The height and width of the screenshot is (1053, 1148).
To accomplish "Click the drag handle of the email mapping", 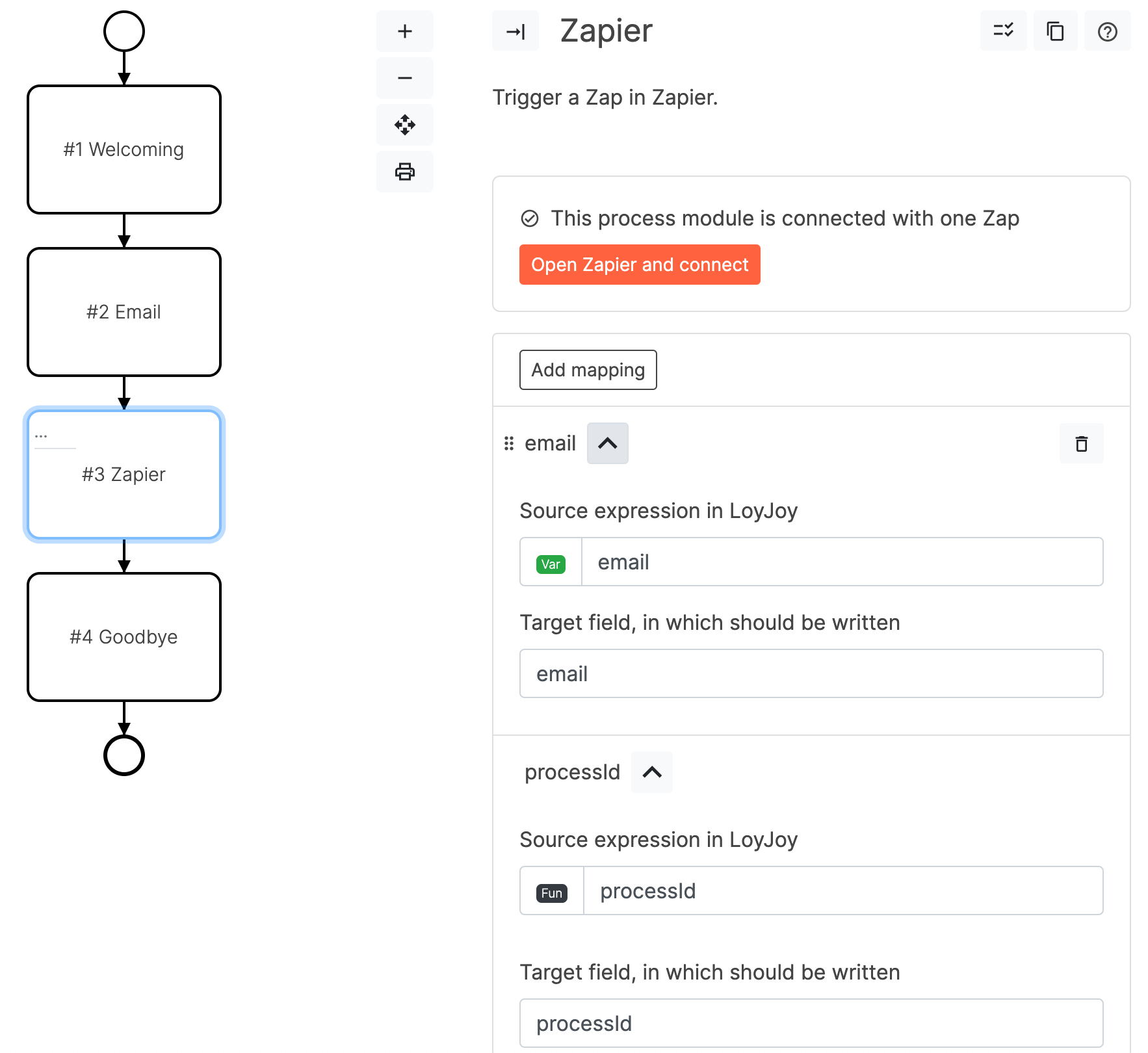I will click(508, 443).
